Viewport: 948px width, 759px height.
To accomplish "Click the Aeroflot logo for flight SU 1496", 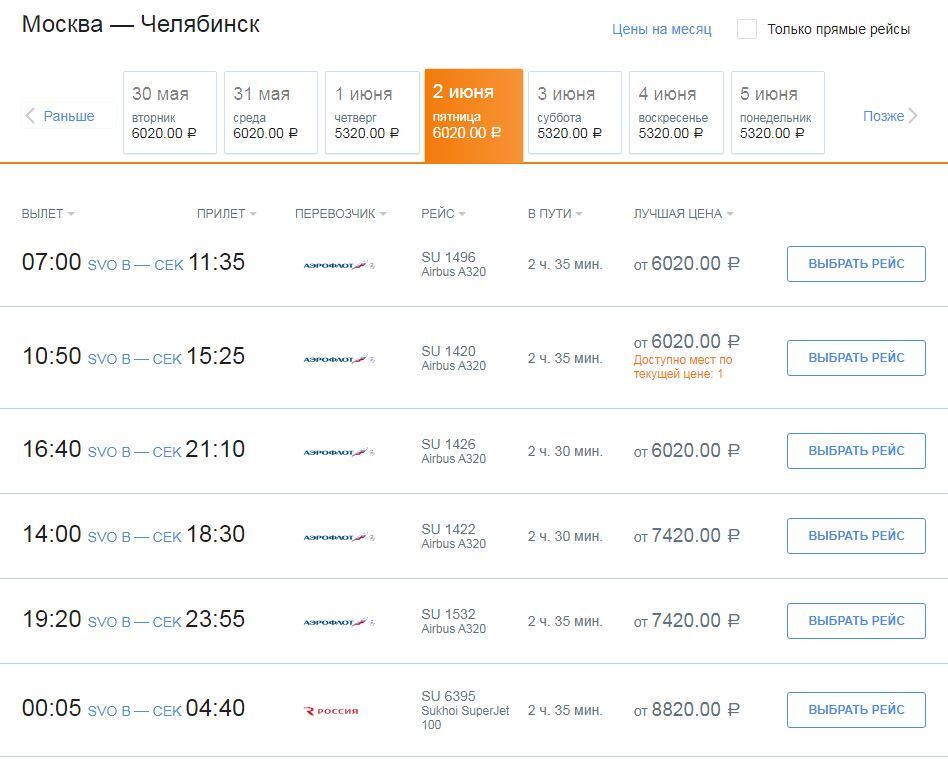I will coord(338,265).
